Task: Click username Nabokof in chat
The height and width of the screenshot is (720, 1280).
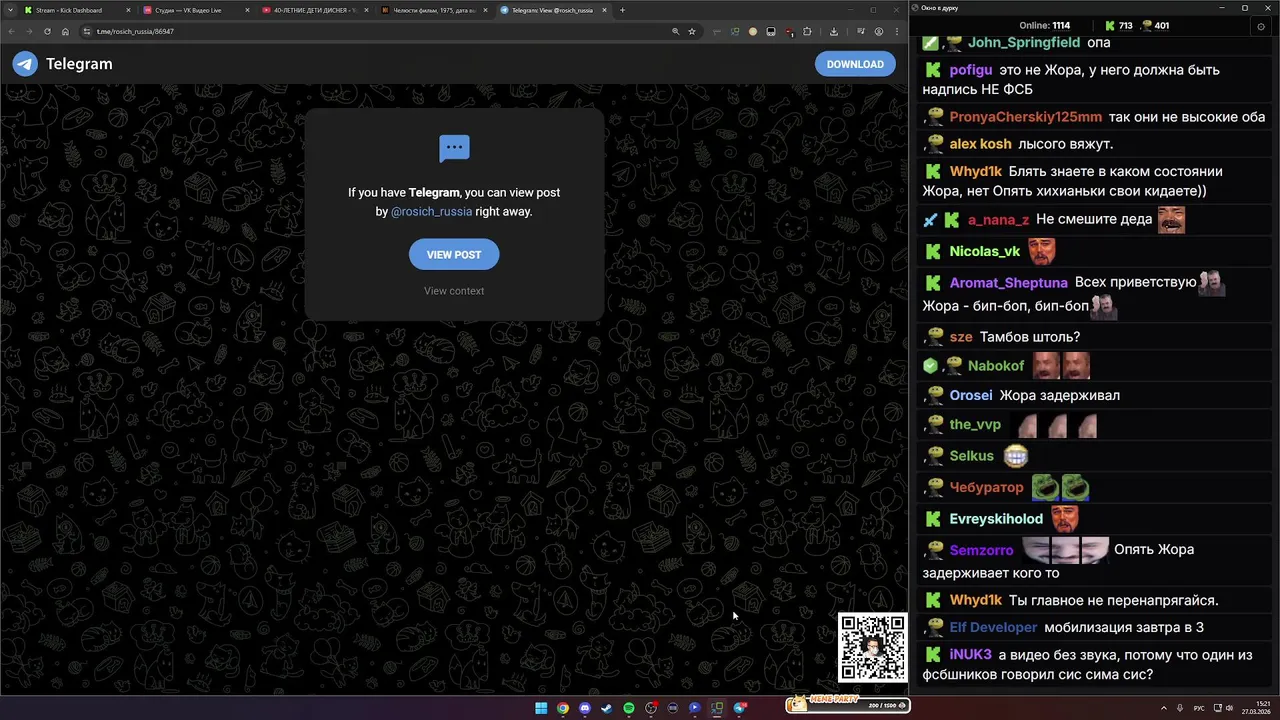Action: point(996,366)
